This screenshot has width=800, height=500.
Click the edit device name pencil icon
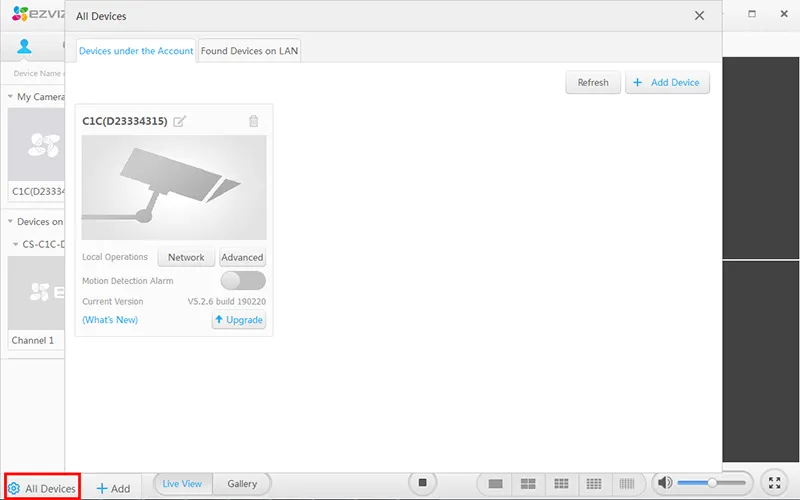click(x=180, y=121)
